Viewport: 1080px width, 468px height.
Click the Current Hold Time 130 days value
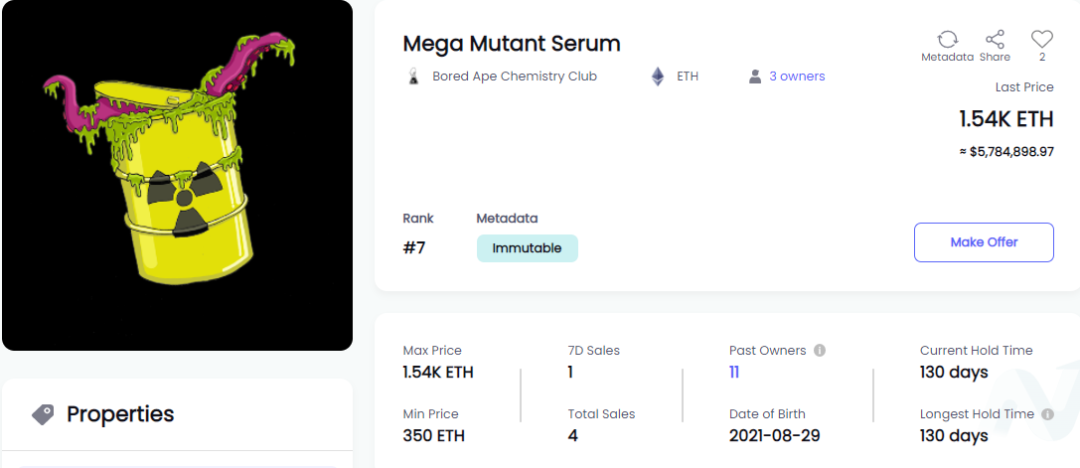pyautogui.click(x=954, y=372)
